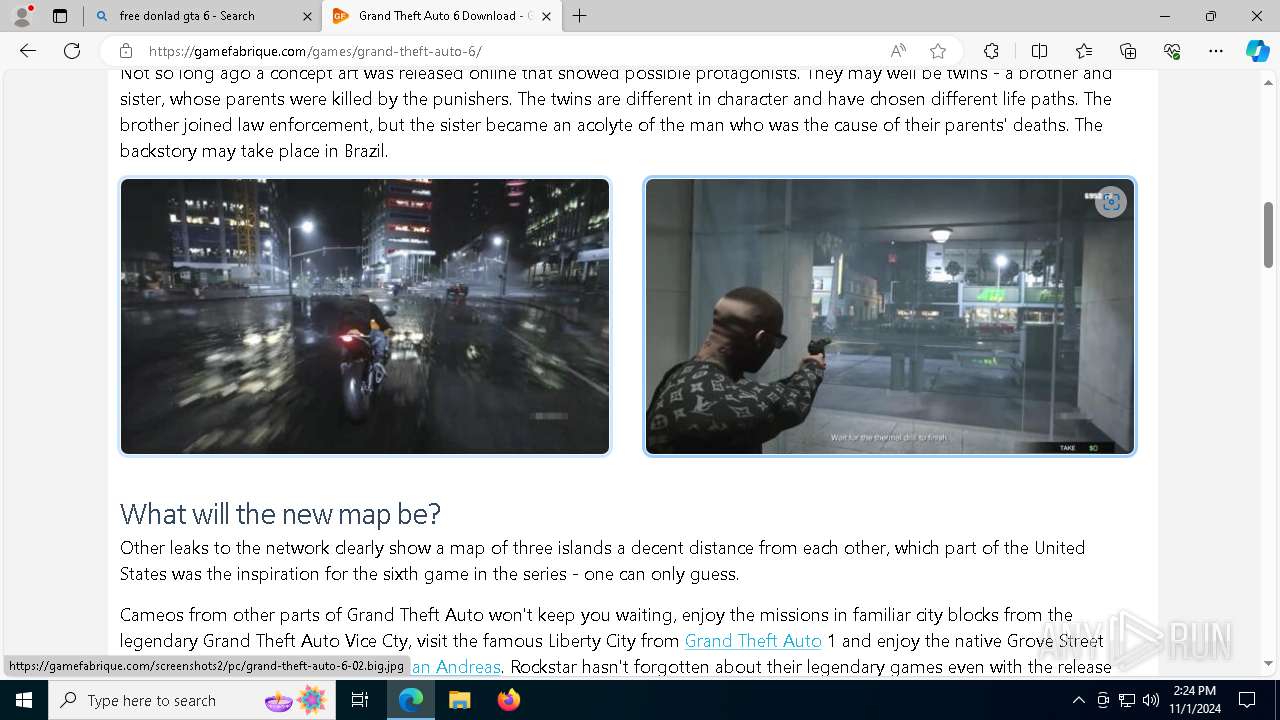Screen dimensions: 1280x720
Task: Click the scrollbar down arrow
Action: pyautogui.click(x=1269, y=663)
